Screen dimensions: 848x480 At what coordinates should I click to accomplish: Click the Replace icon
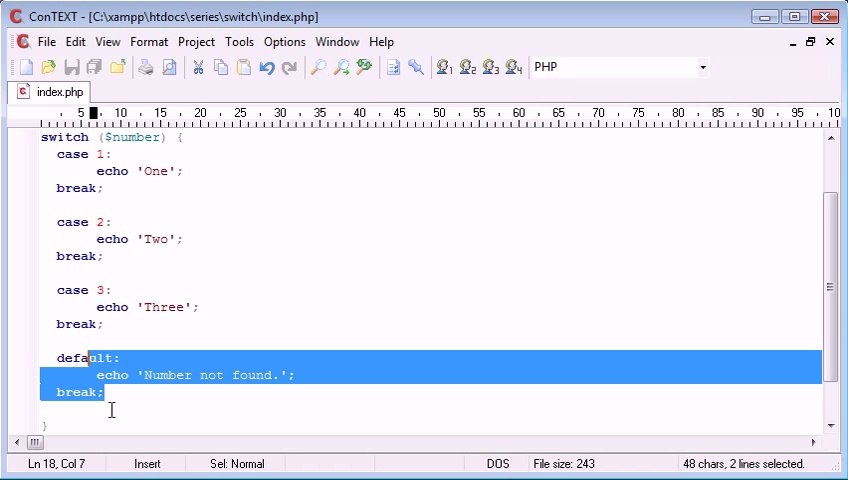[x=365, y=68]
